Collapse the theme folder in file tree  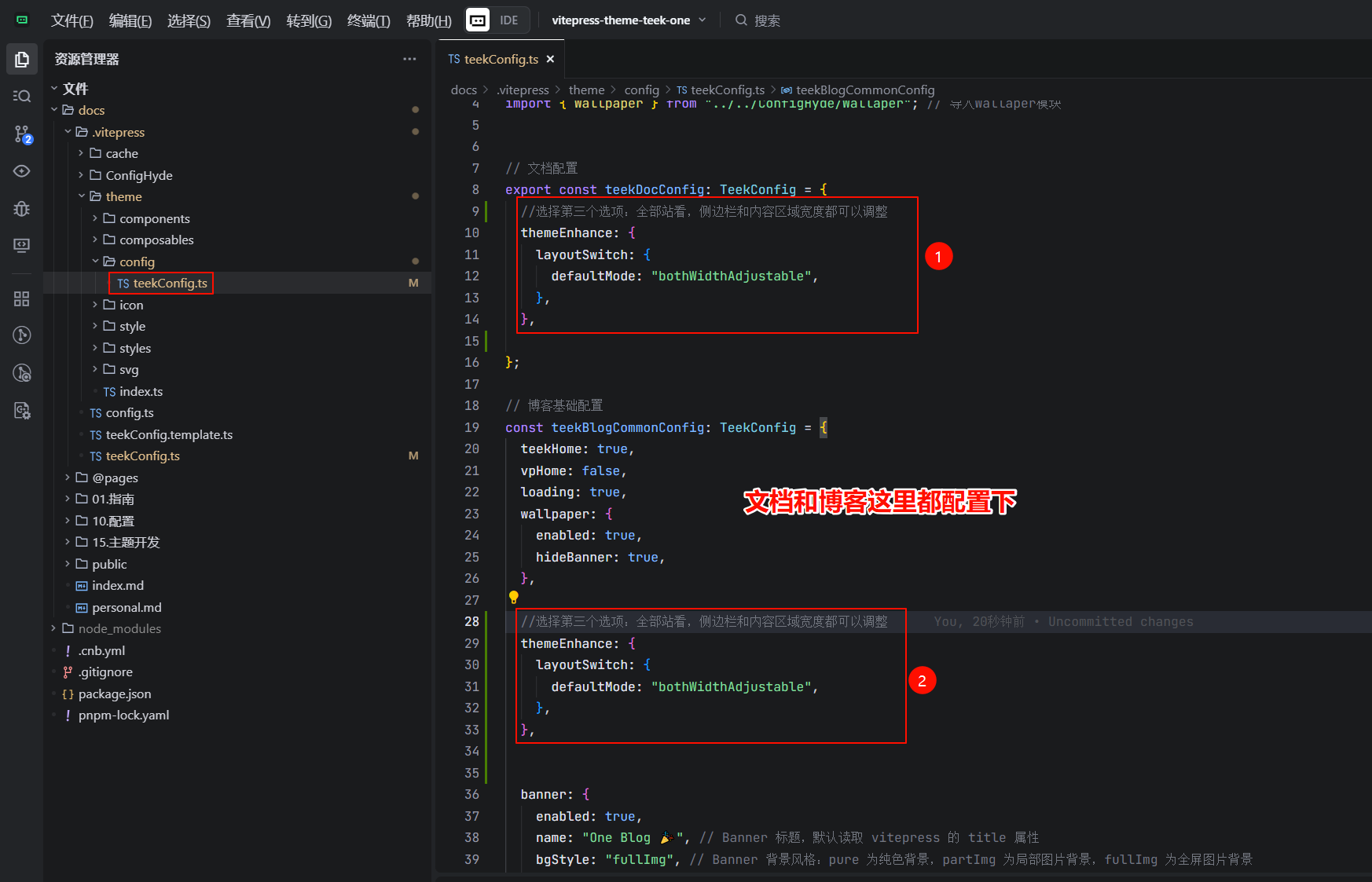123,196
